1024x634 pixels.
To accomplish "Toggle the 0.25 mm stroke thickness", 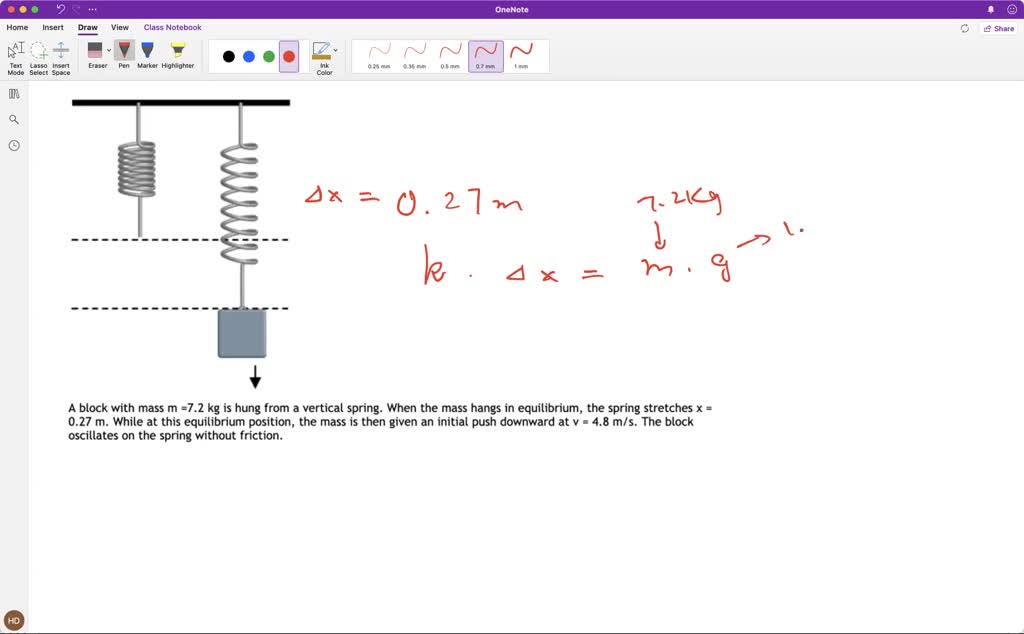I will click(378, 55).
